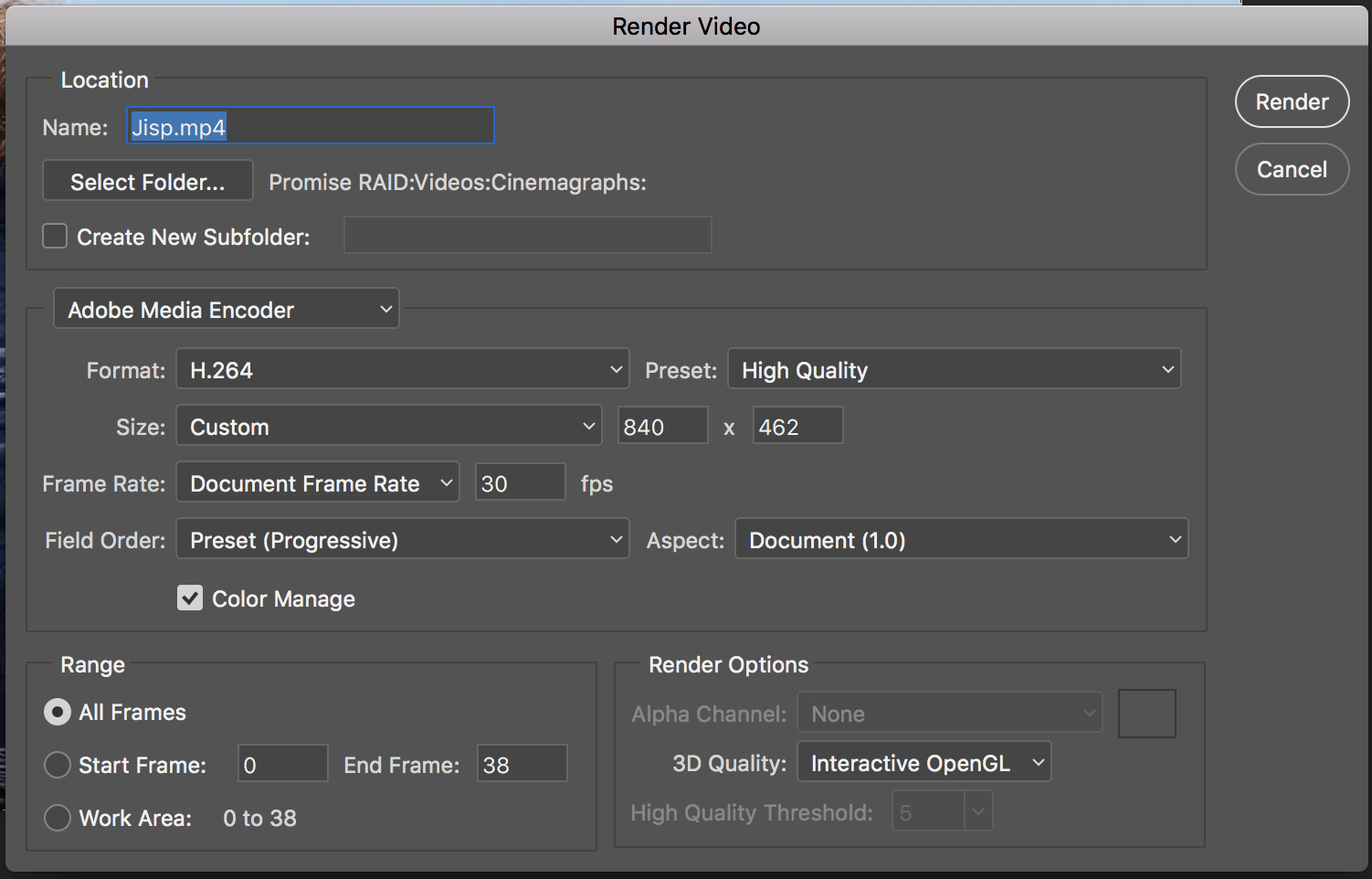Click the Render button

click(x=1292, y=101)
